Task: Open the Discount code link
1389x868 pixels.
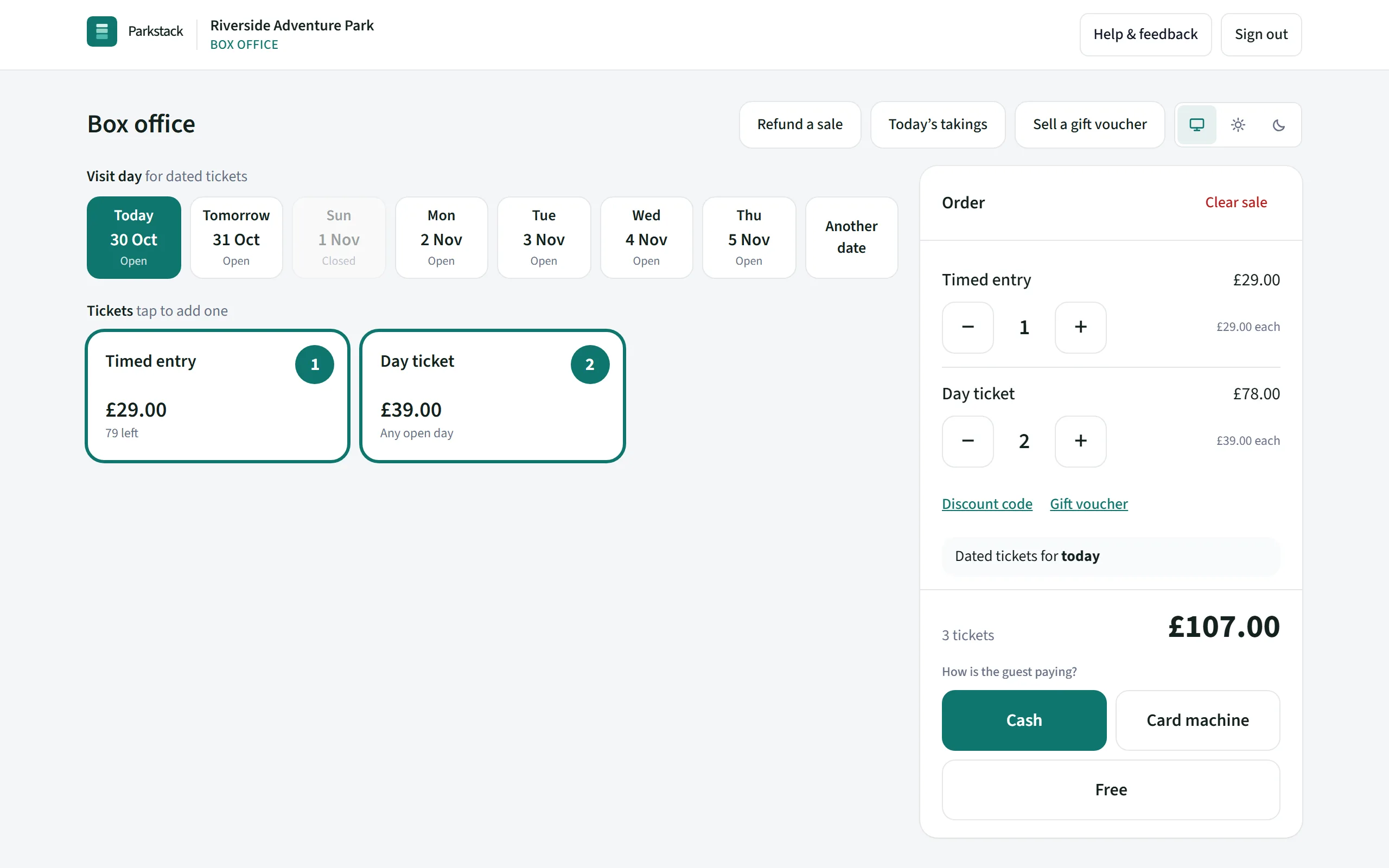Action: tap(987, 504)
